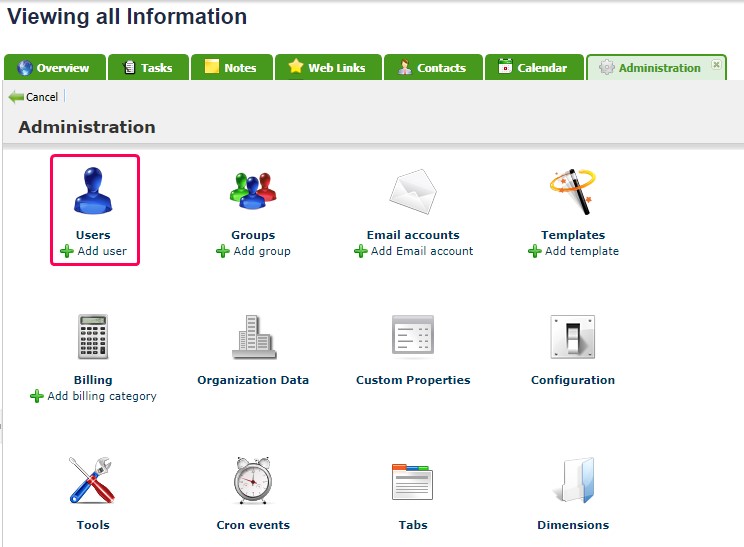Screen dimensions: 744x547
Task: Open the Cron events text link
Action: tap(253, 525)
